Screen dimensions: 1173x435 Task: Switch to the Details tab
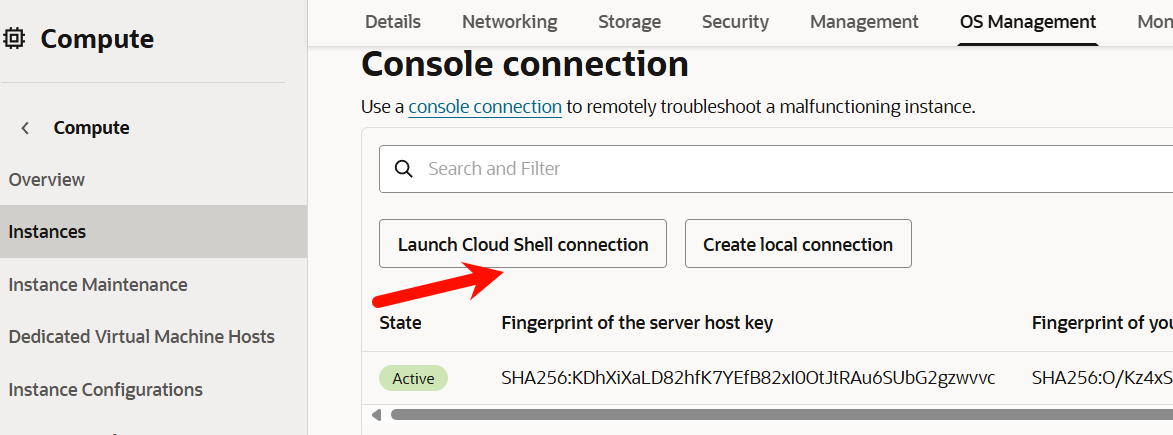393,22
